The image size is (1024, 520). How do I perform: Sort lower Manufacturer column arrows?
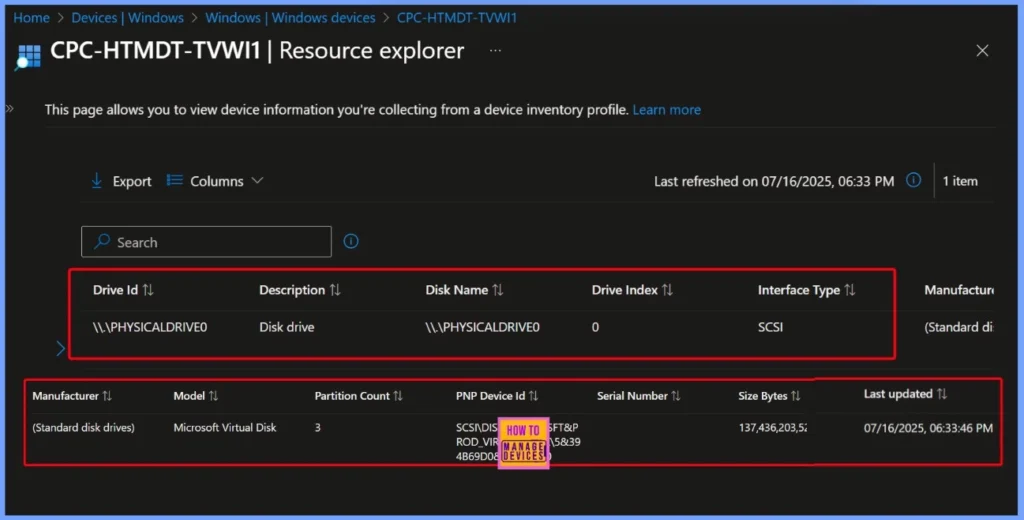[x=107, y=396]
